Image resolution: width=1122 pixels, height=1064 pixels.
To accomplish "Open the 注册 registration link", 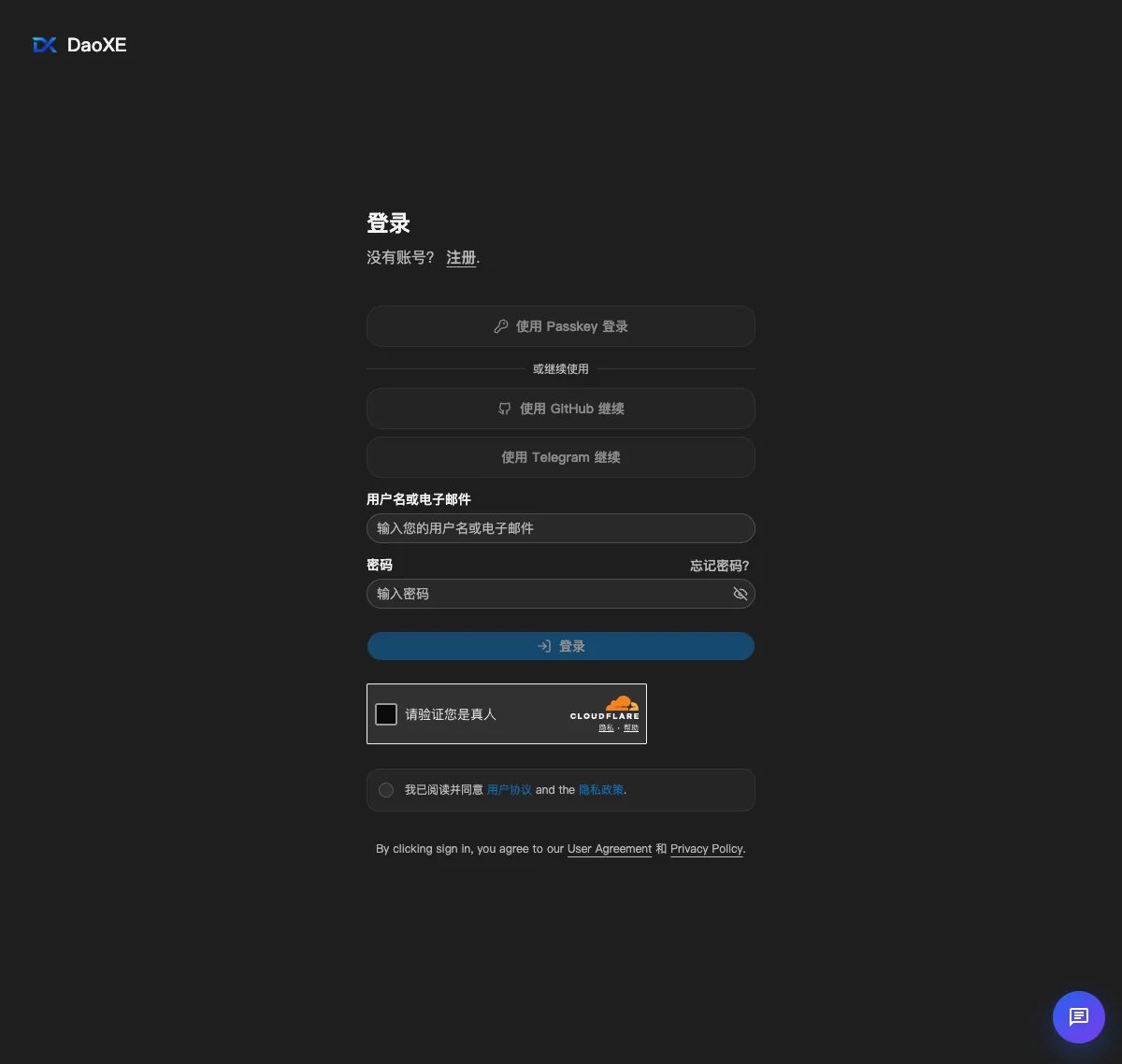I will [461, 258].
